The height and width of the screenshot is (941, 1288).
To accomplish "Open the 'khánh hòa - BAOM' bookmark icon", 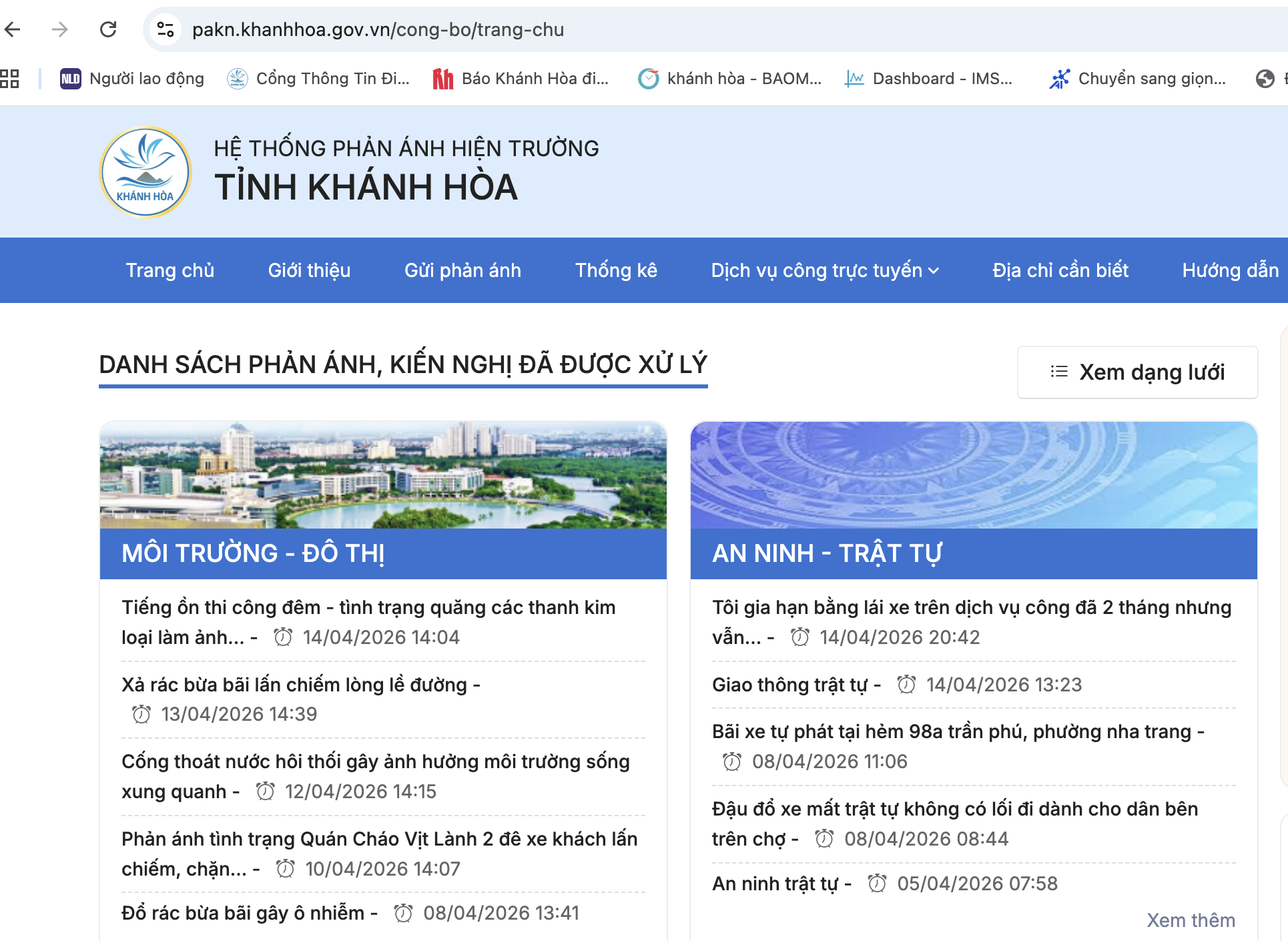I will point(648,78).
